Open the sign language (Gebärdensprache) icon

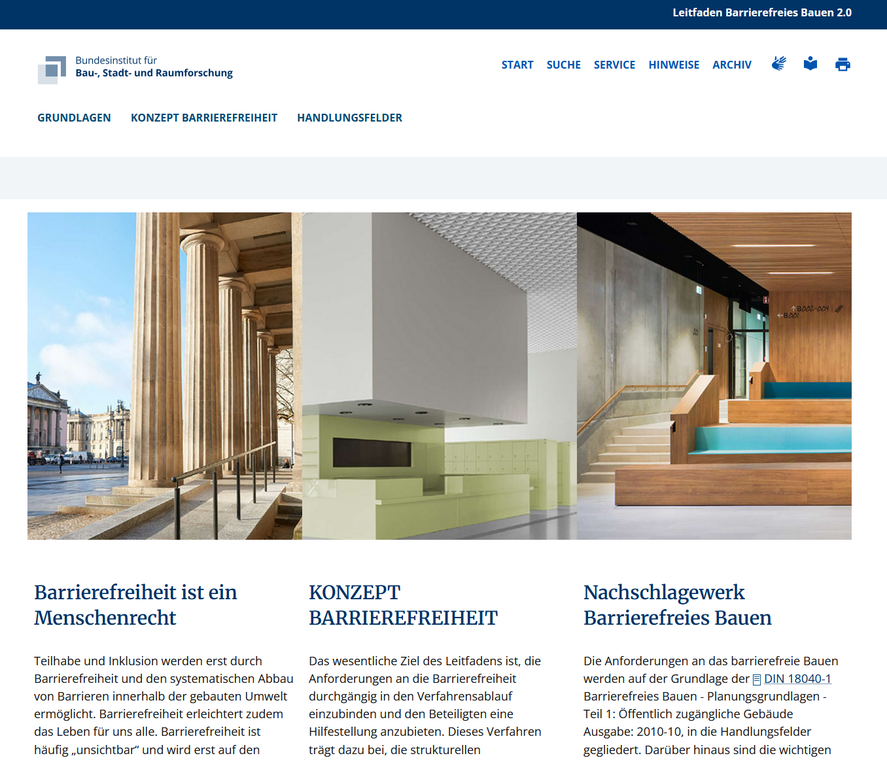[779, 64]
